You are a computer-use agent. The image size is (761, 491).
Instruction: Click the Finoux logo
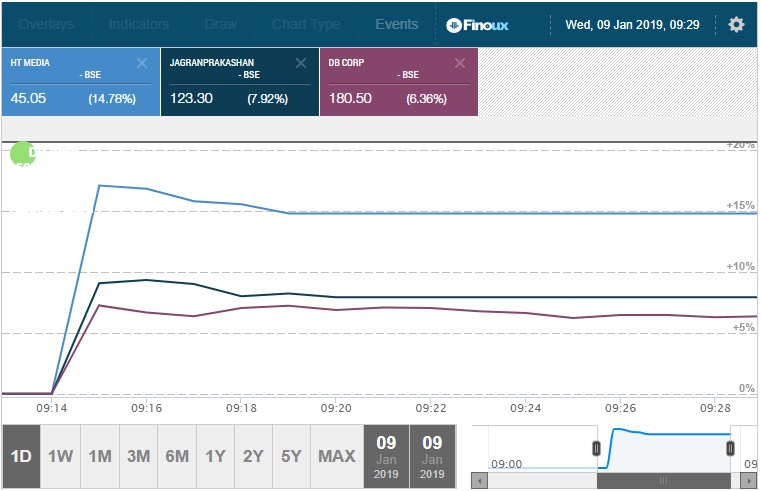[x=477, y=25]
